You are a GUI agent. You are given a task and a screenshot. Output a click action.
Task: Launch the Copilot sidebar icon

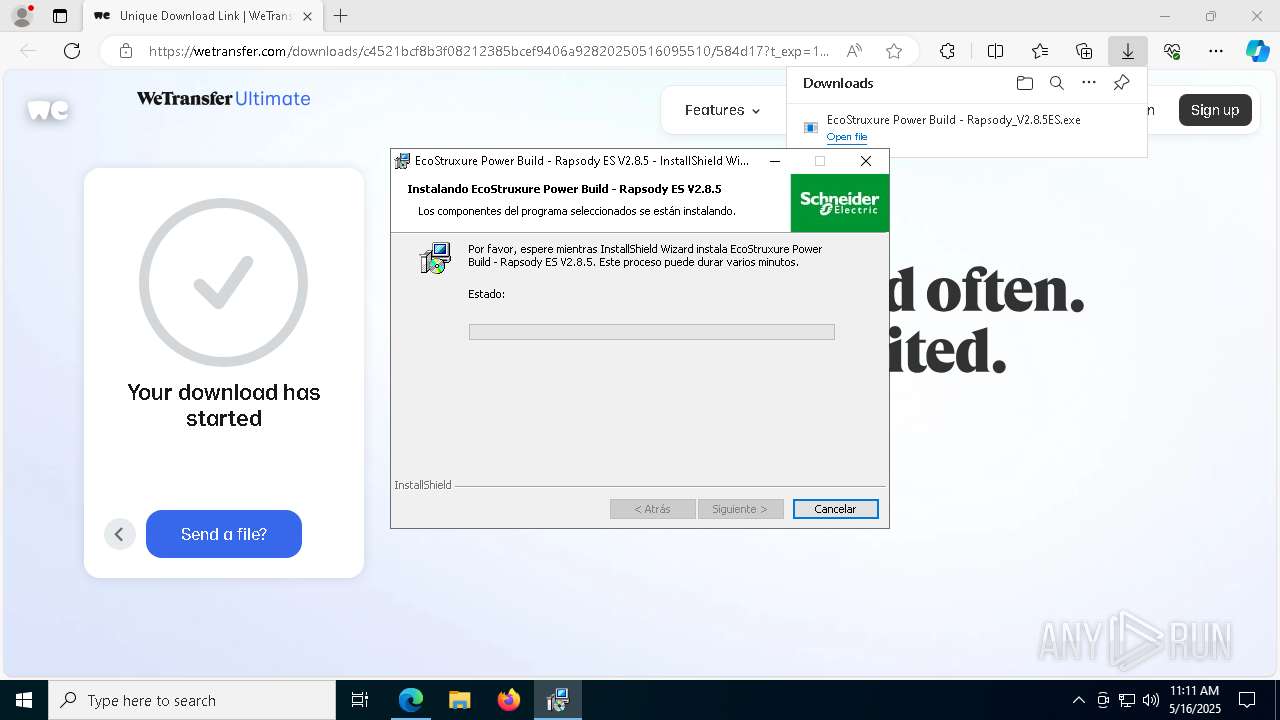(1257, 51)
